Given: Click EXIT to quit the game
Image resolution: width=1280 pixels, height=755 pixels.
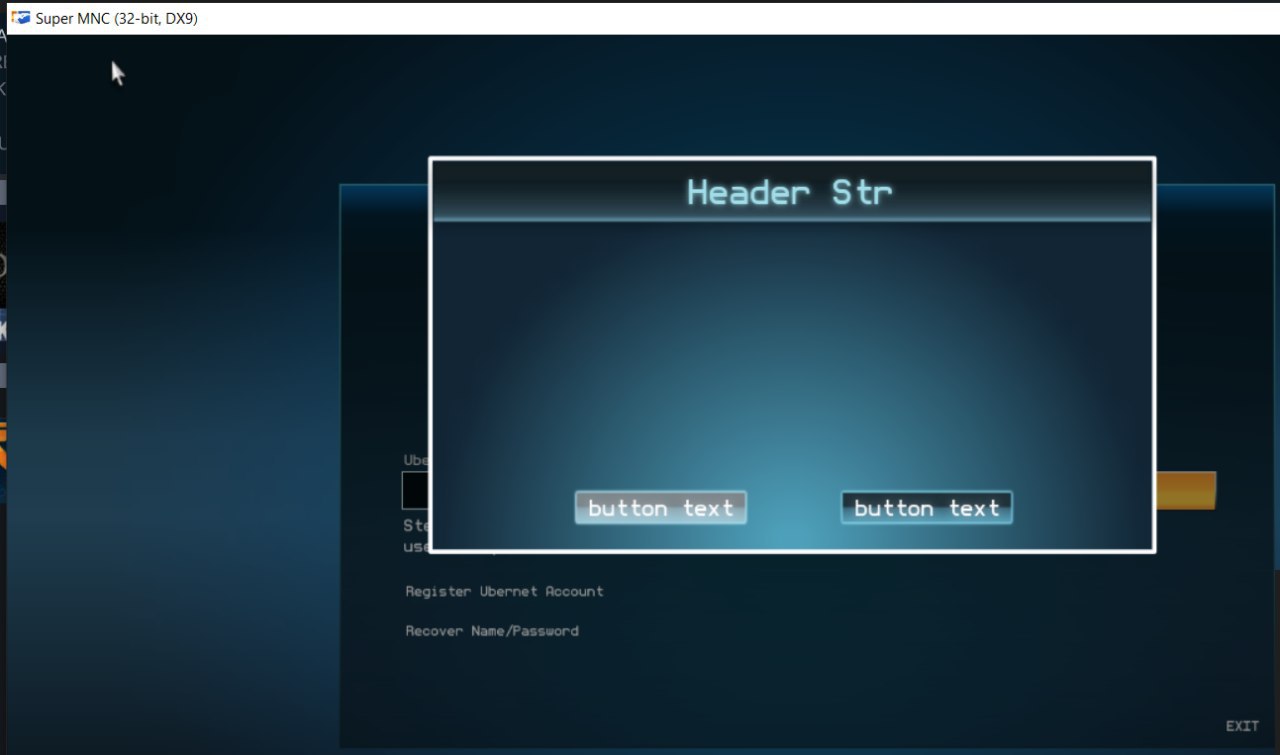Looking at the screenshot, I should pos(1242,726).
